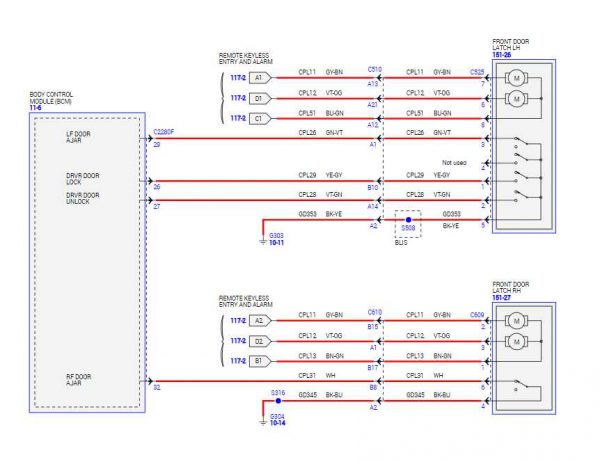Image resolution: width=600 pixels, height=462 pixels.
Task: Select the DRVR DOOR LOCK label
Action: [82, 179]
